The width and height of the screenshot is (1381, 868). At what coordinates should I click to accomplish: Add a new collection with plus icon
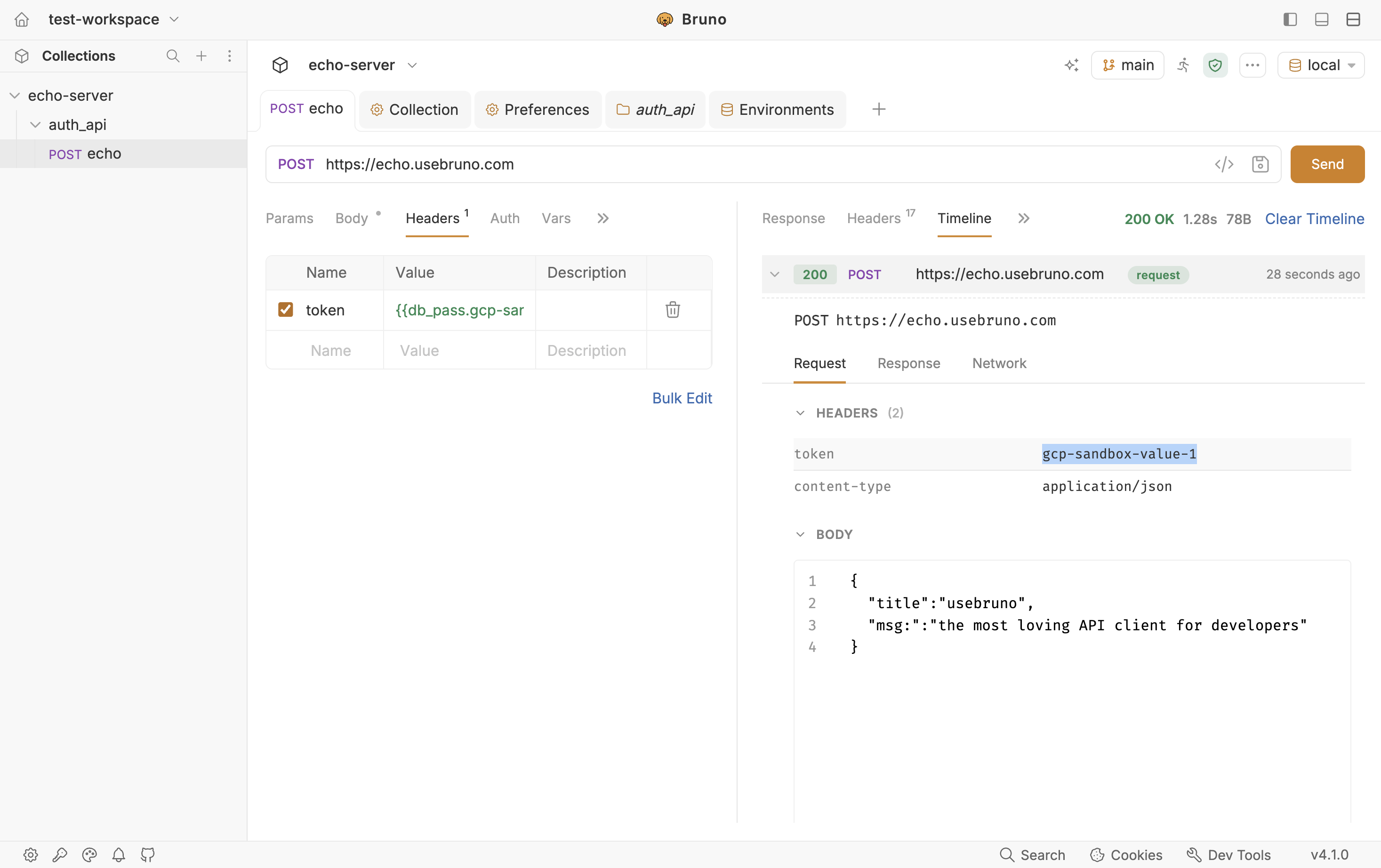(201, 56)
